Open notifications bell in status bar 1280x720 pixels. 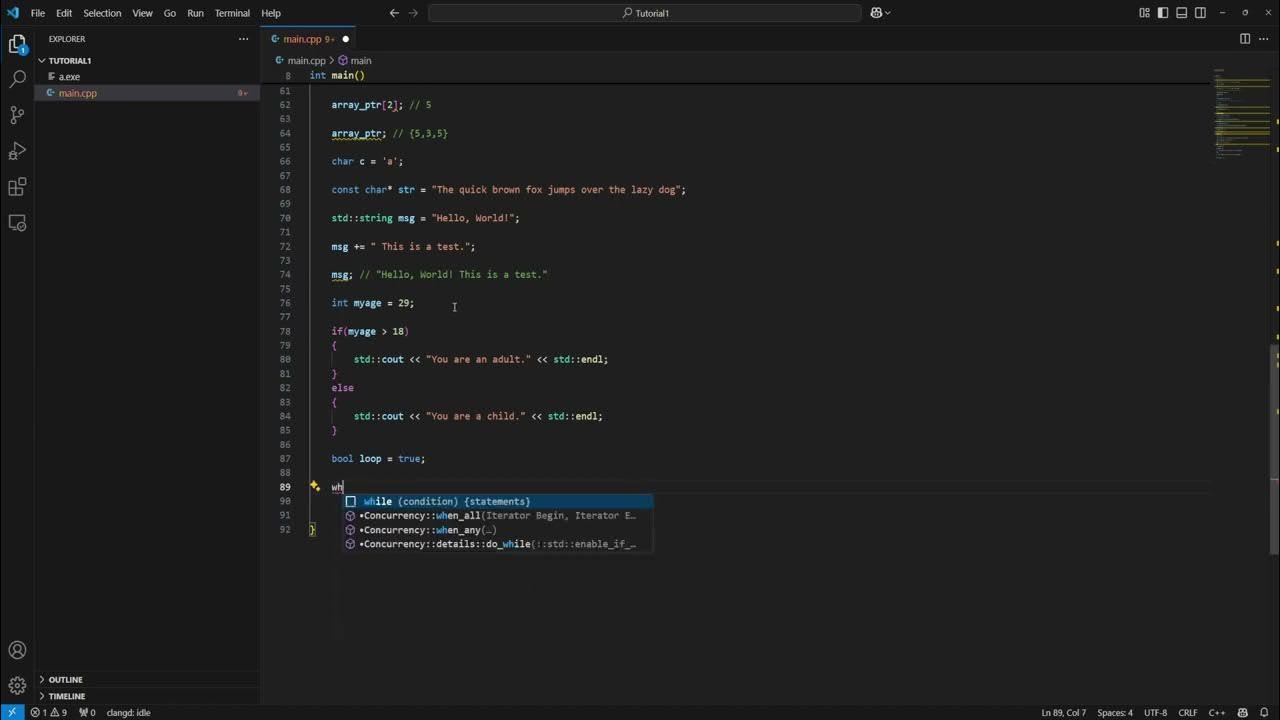(x=1264, y=712)
